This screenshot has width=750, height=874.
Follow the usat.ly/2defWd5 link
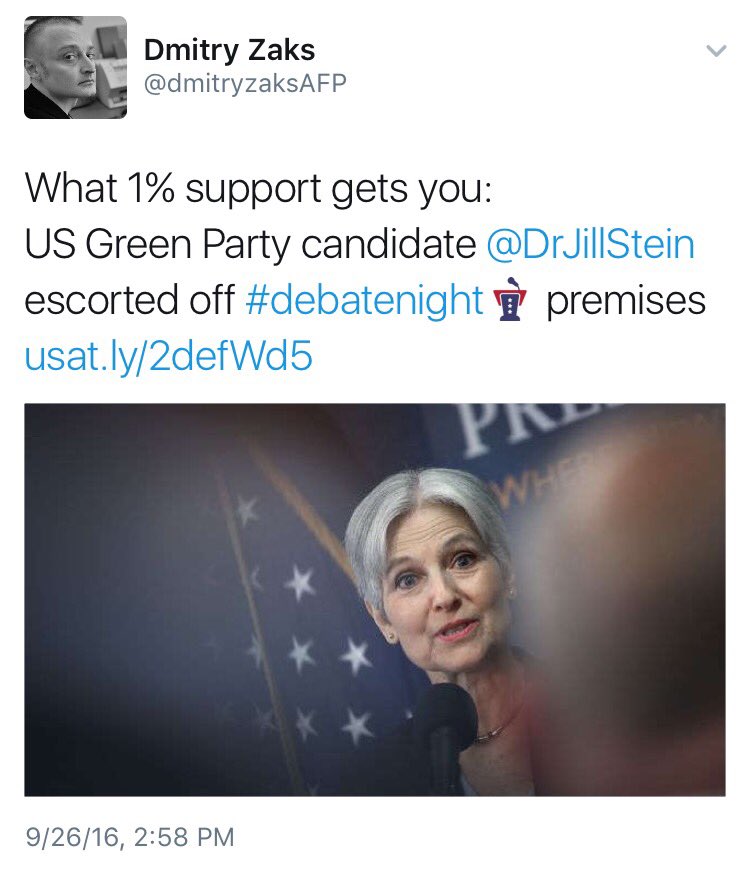coord(168,356)
